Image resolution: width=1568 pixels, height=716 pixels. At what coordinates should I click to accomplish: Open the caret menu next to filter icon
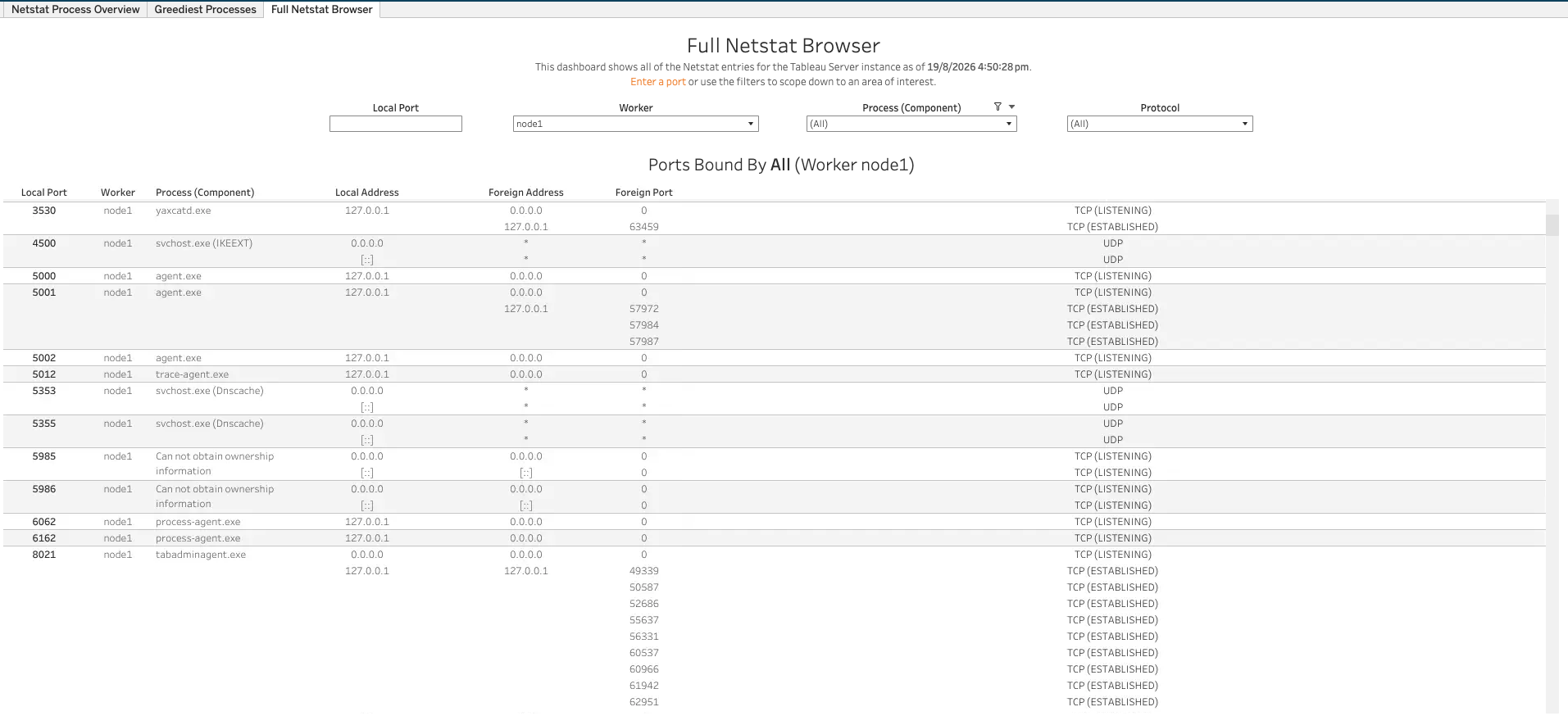(x=1011, y=106)
